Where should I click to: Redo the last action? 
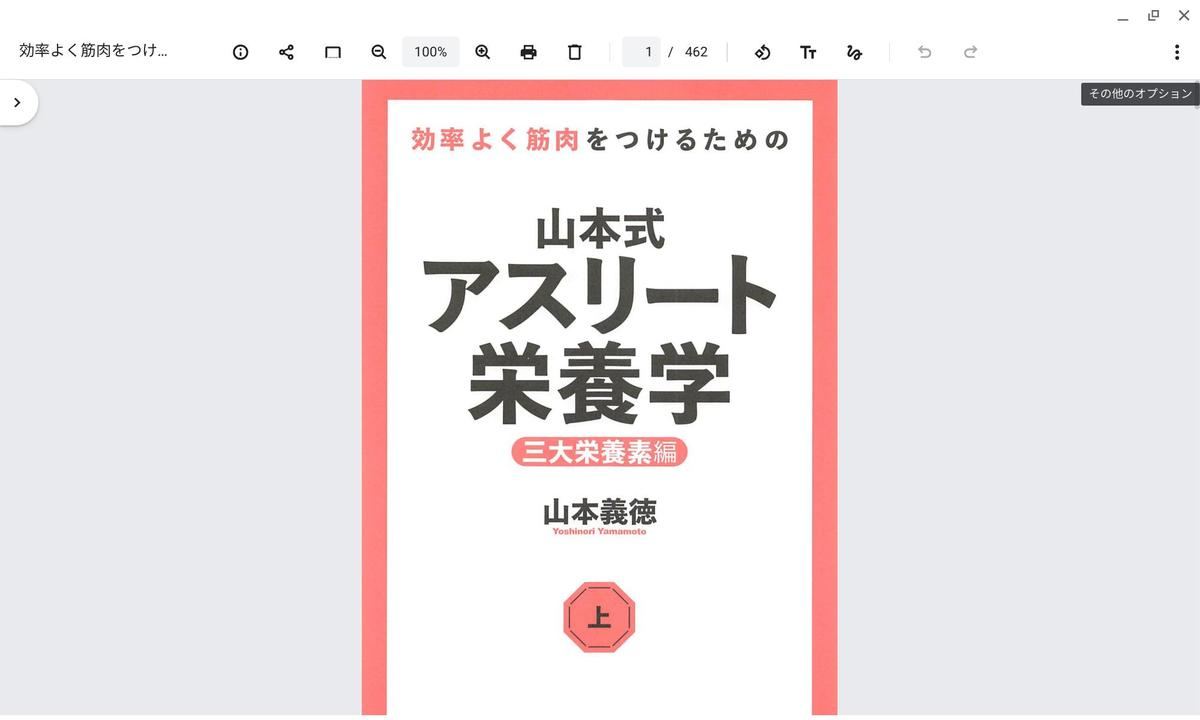point(970,52)
